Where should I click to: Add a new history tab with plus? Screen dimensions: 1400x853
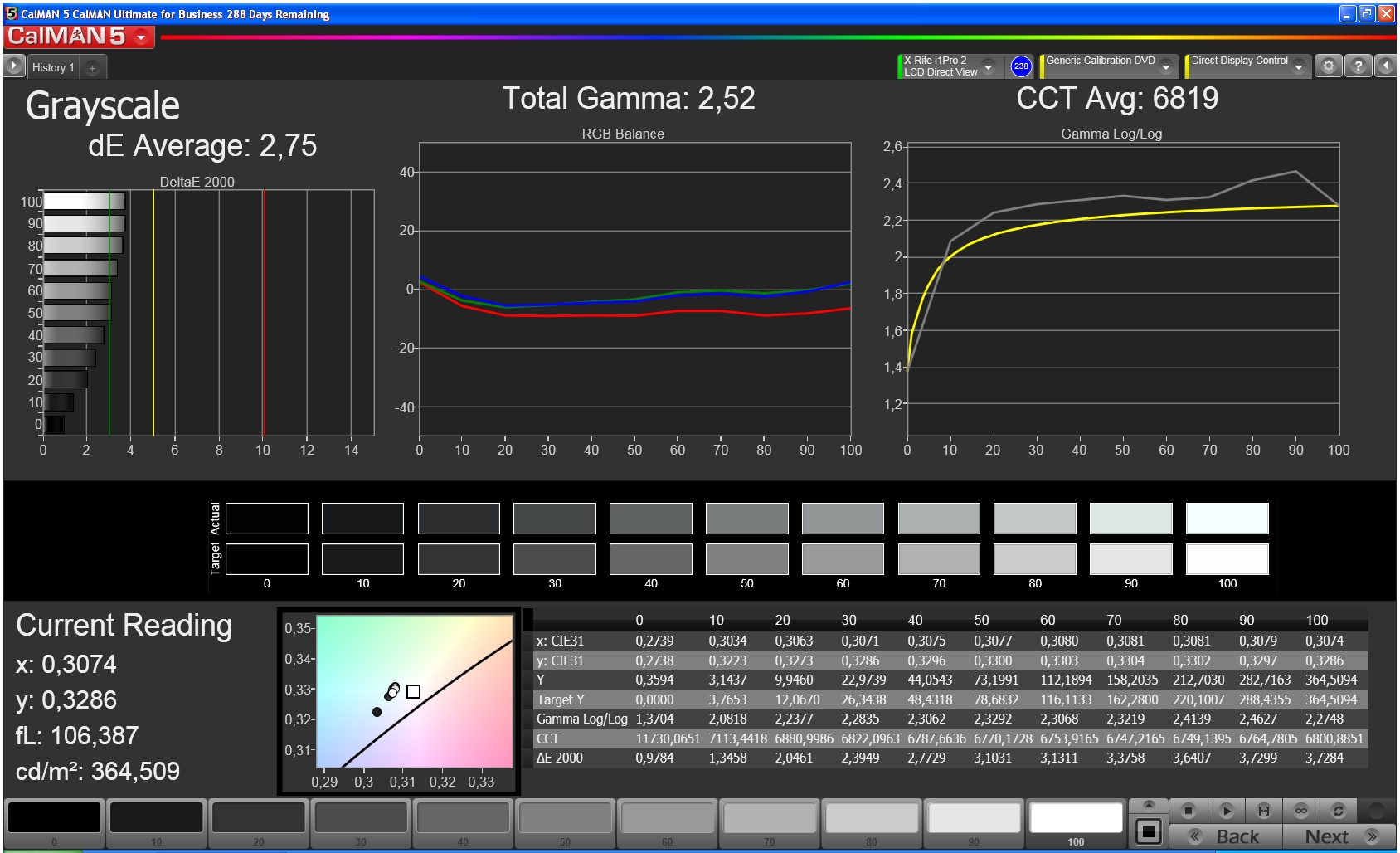coord(93,67)
